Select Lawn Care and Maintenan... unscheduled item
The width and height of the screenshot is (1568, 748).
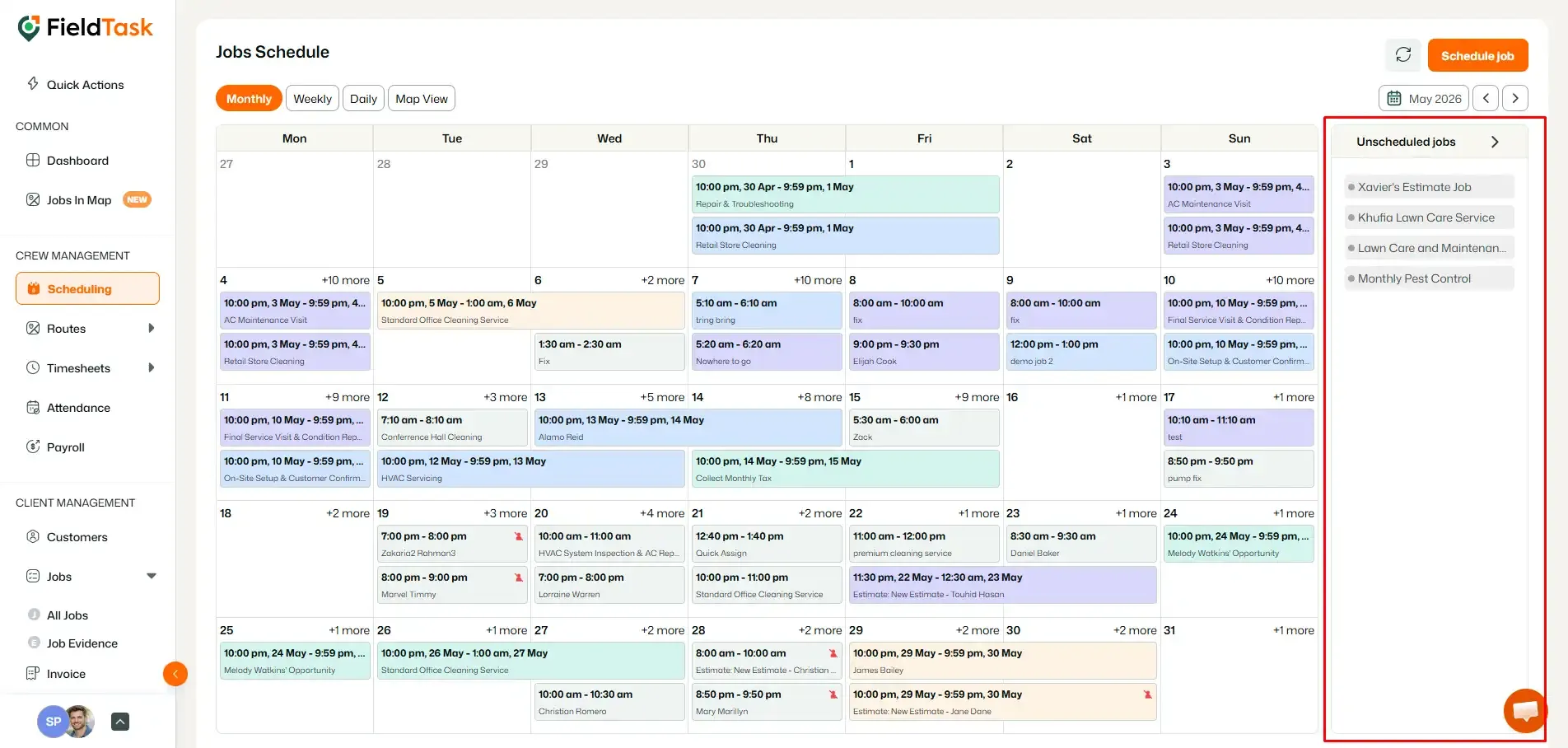coord(1429,248)
